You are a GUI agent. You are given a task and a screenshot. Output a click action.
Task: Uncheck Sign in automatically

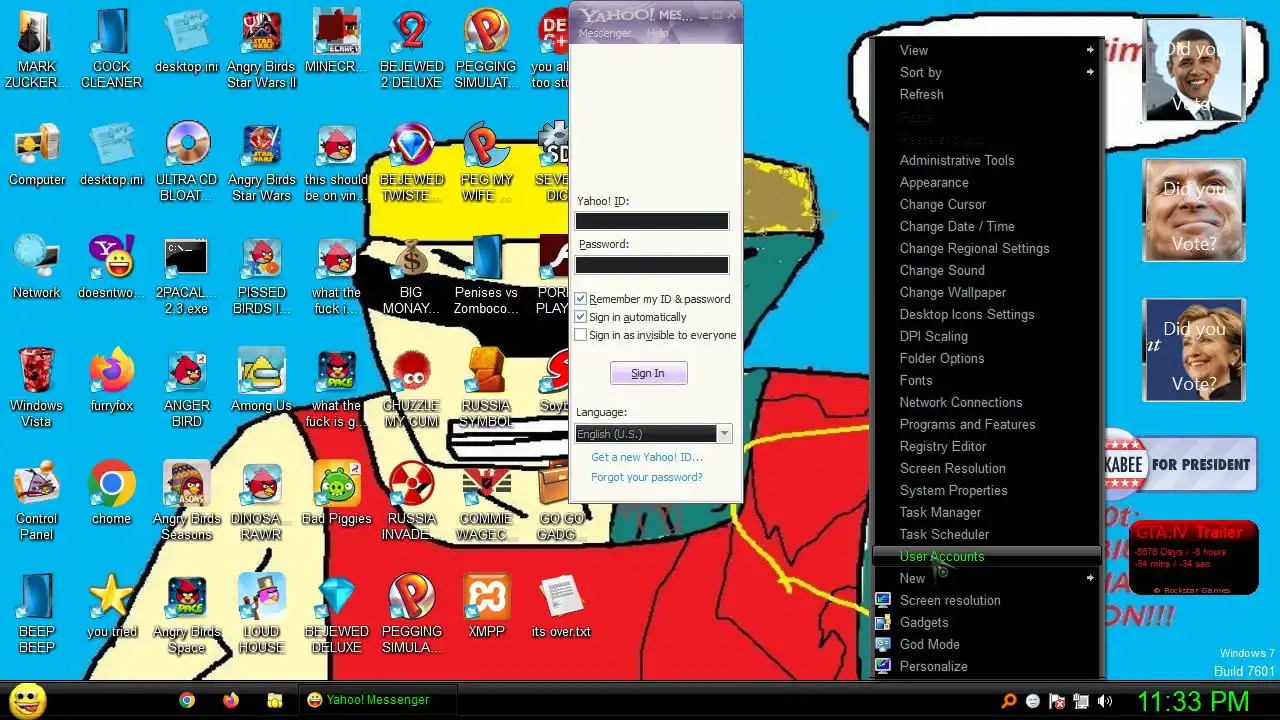[x=581, y=317]
